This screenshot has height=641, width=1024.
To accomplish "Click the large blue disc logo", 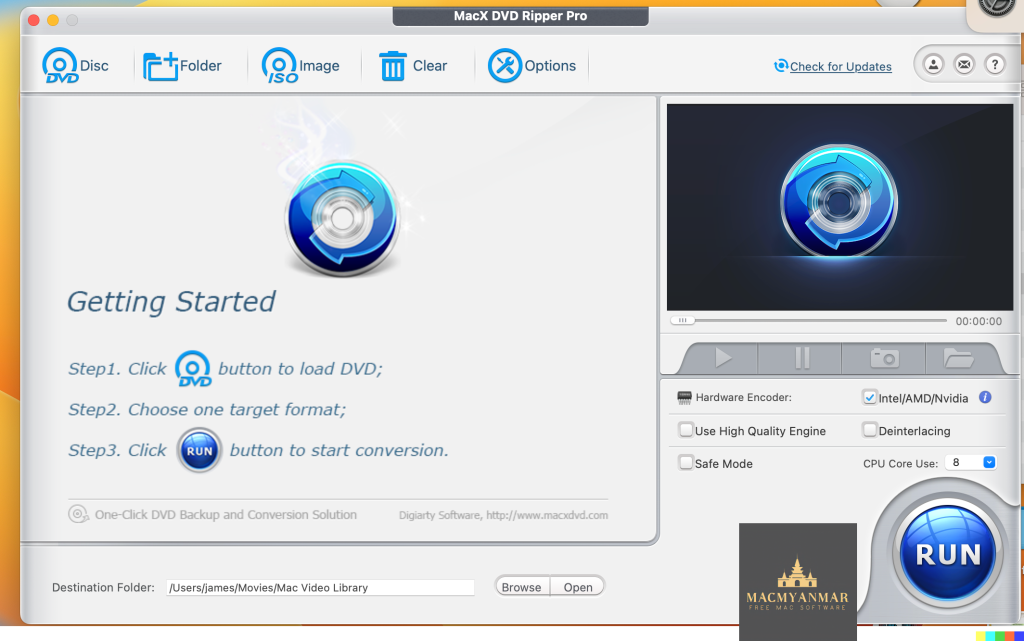I will pyautogui.click(x=342, y=218).
